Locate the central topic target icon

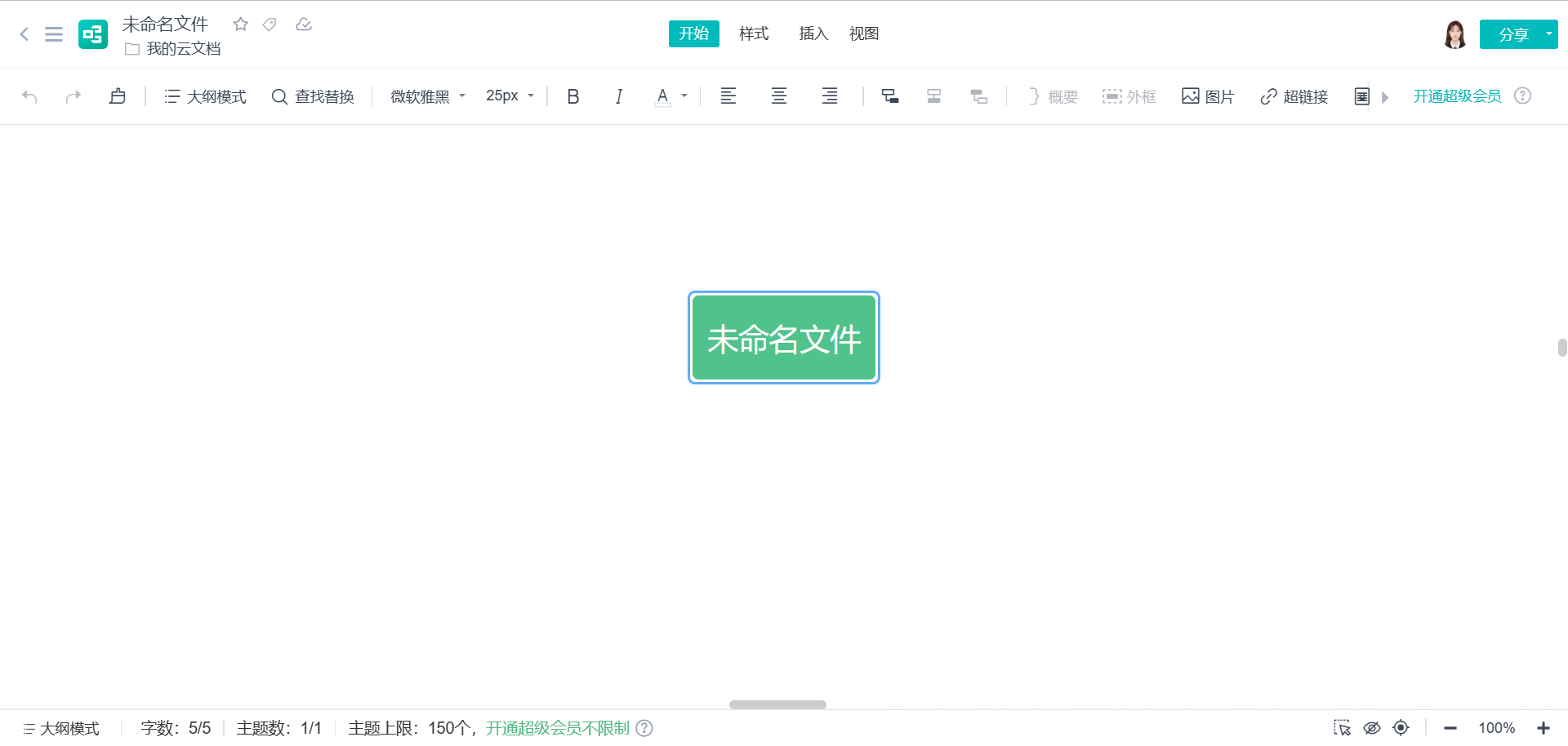coord(1401,728)
